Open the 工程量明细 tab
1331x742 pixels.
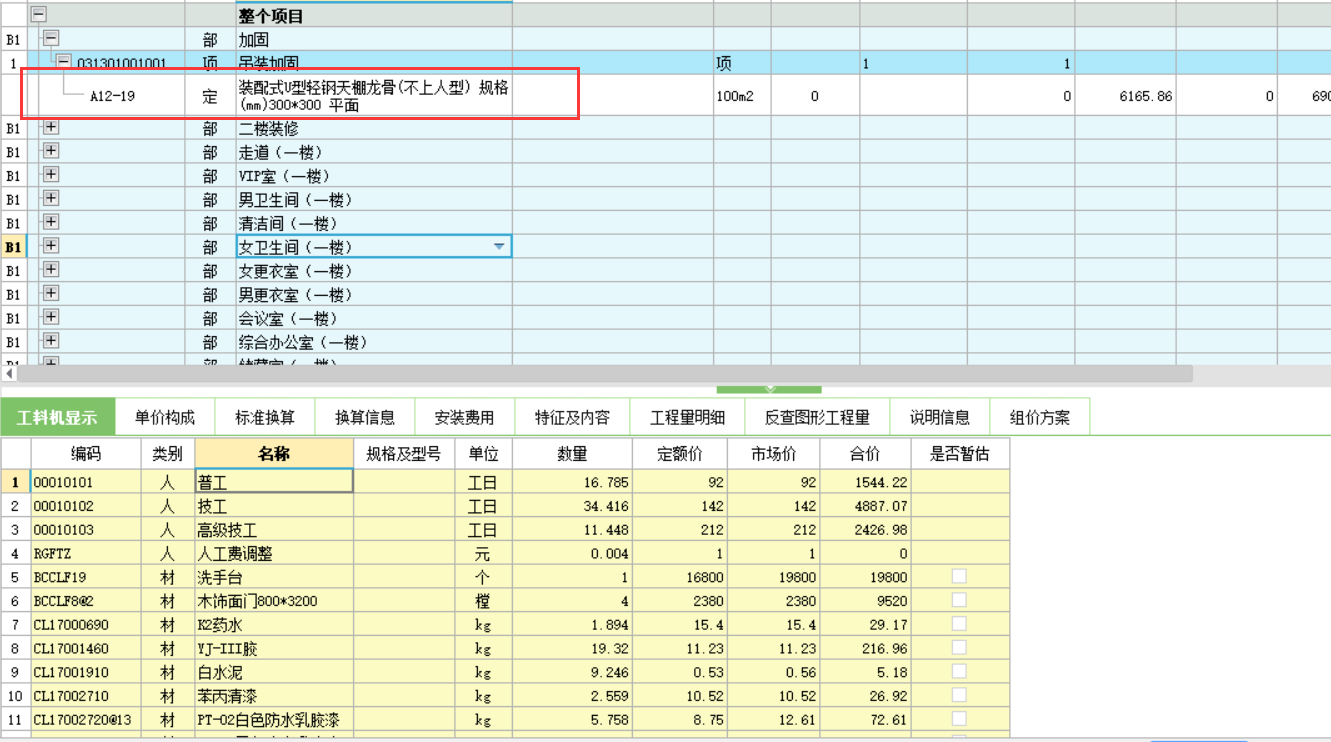pyautogui.click(x=687, y=417)
